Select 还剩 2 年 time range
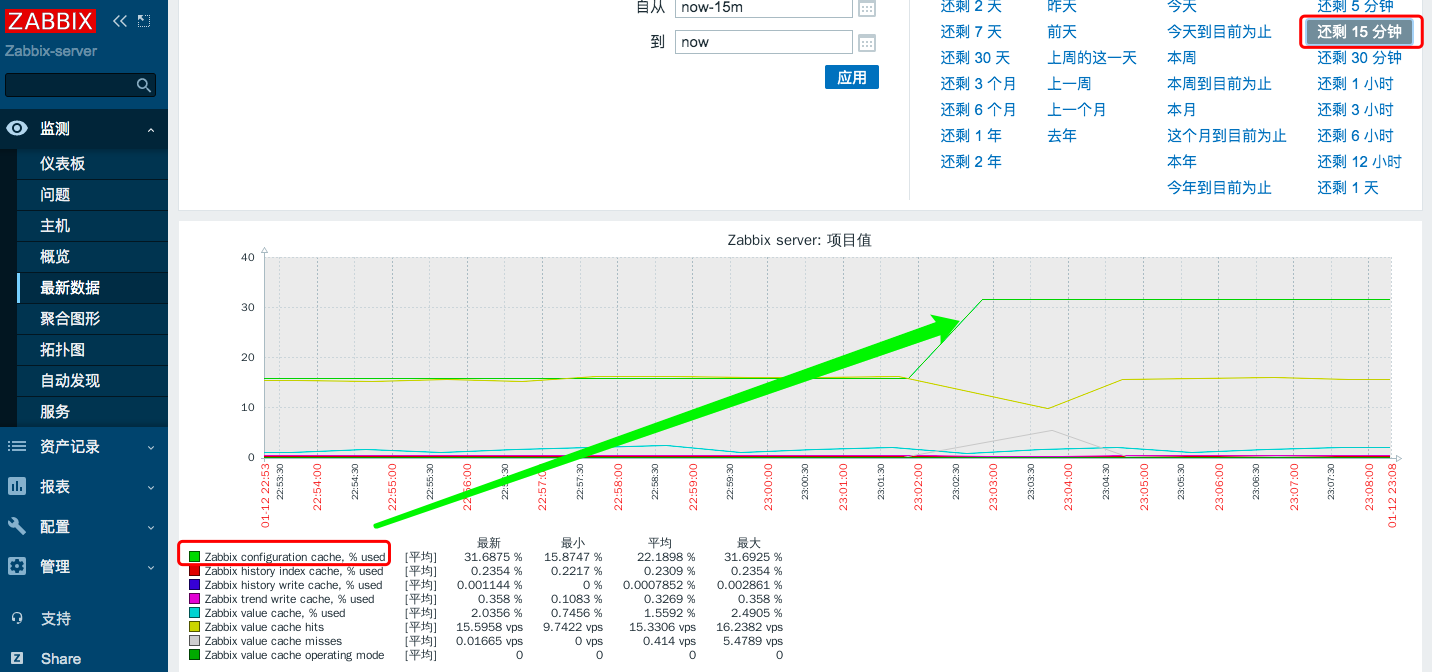The width and height of the screenshot is (1432, 672). click(971, 162)
